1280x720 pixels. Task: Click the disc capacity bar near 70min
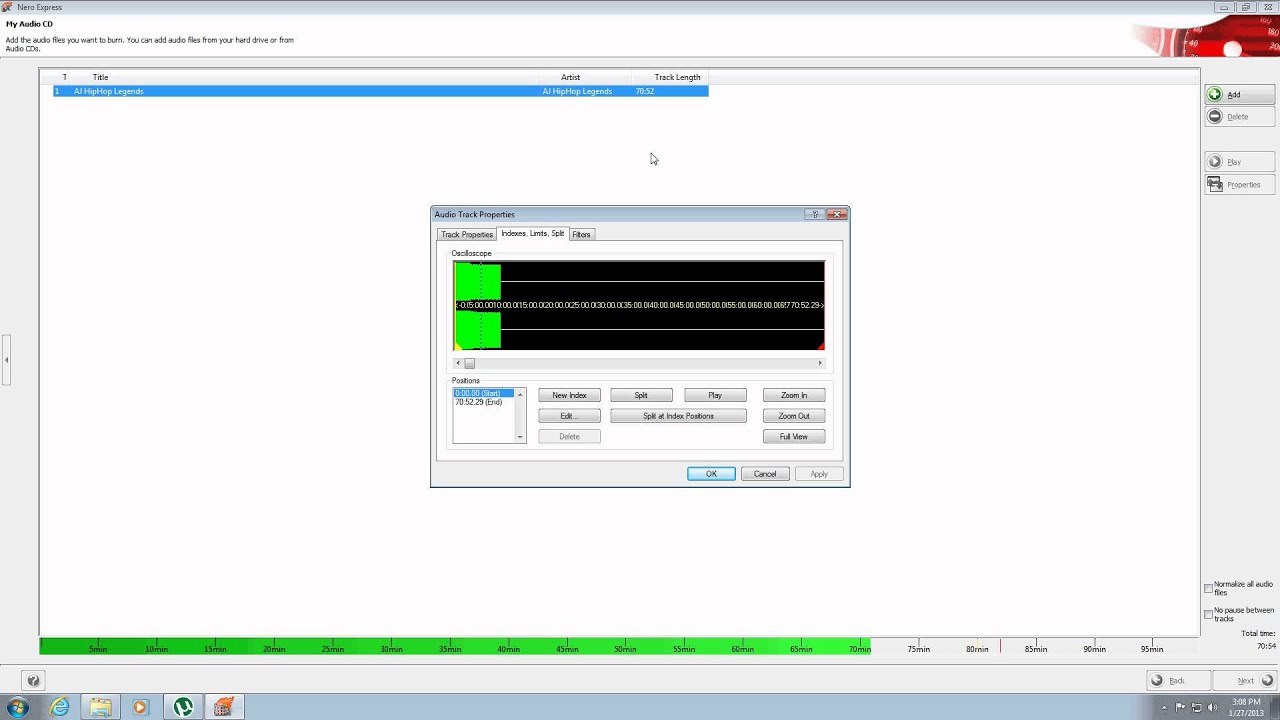(860, 646)
